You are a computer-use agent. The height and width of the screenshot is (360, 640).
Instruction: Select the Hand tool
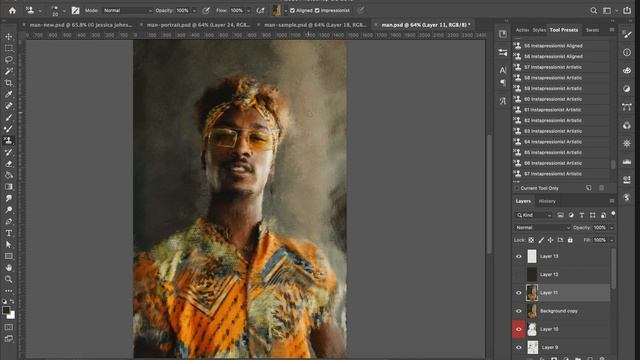pyautogui.click(x=9, y=268)
